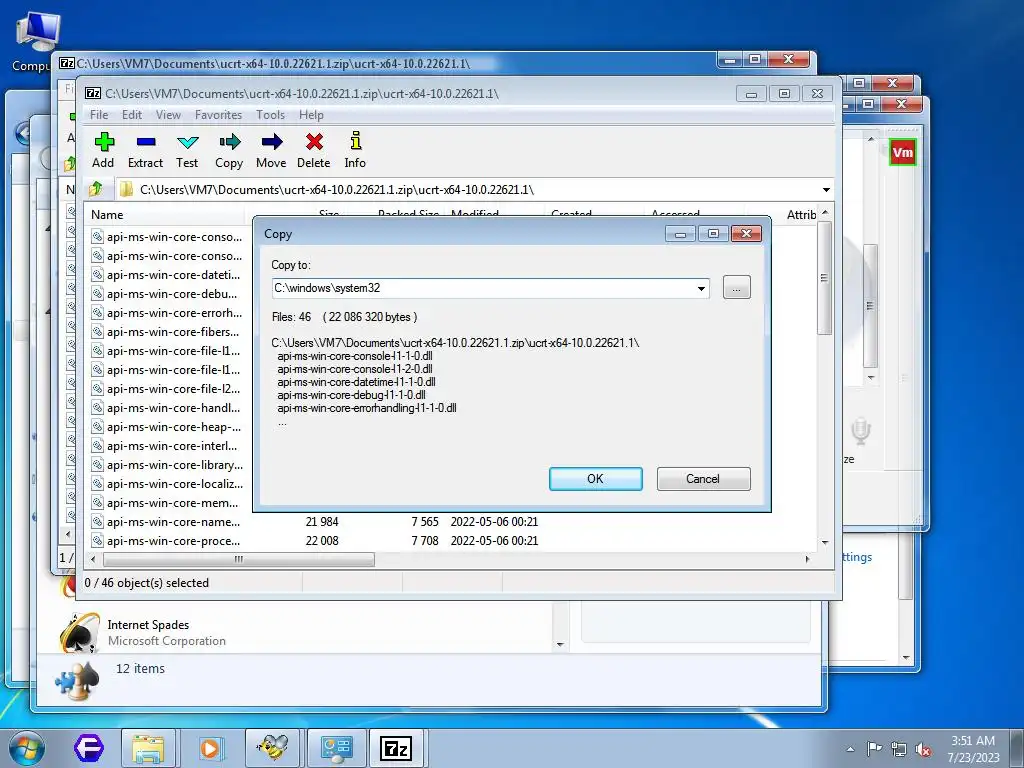Select the api-ms-win-core-library... file
Screen dimensions: 1024x768
167,464
